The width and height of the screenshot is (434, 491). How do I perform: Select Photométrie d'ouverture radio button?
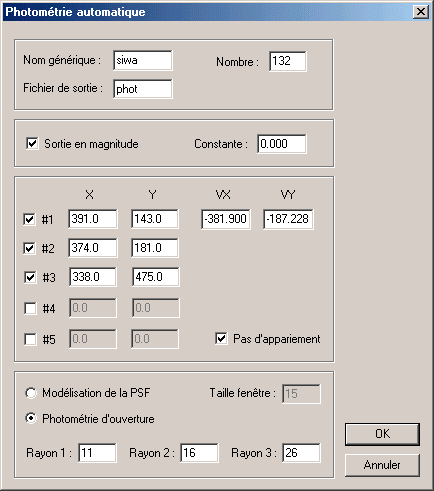[31, 418]
